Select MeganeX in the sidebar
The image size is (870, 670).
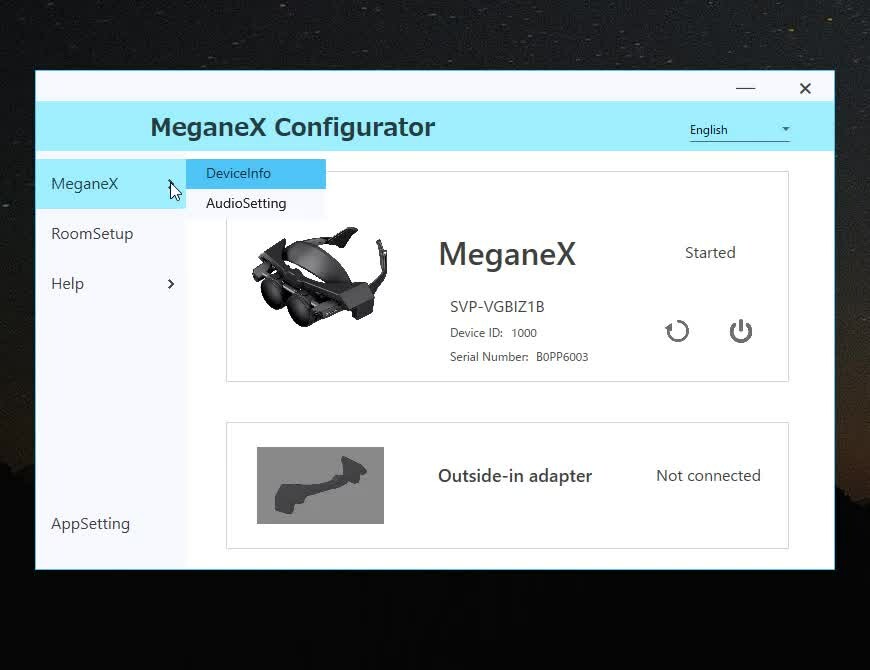point(85,184)
